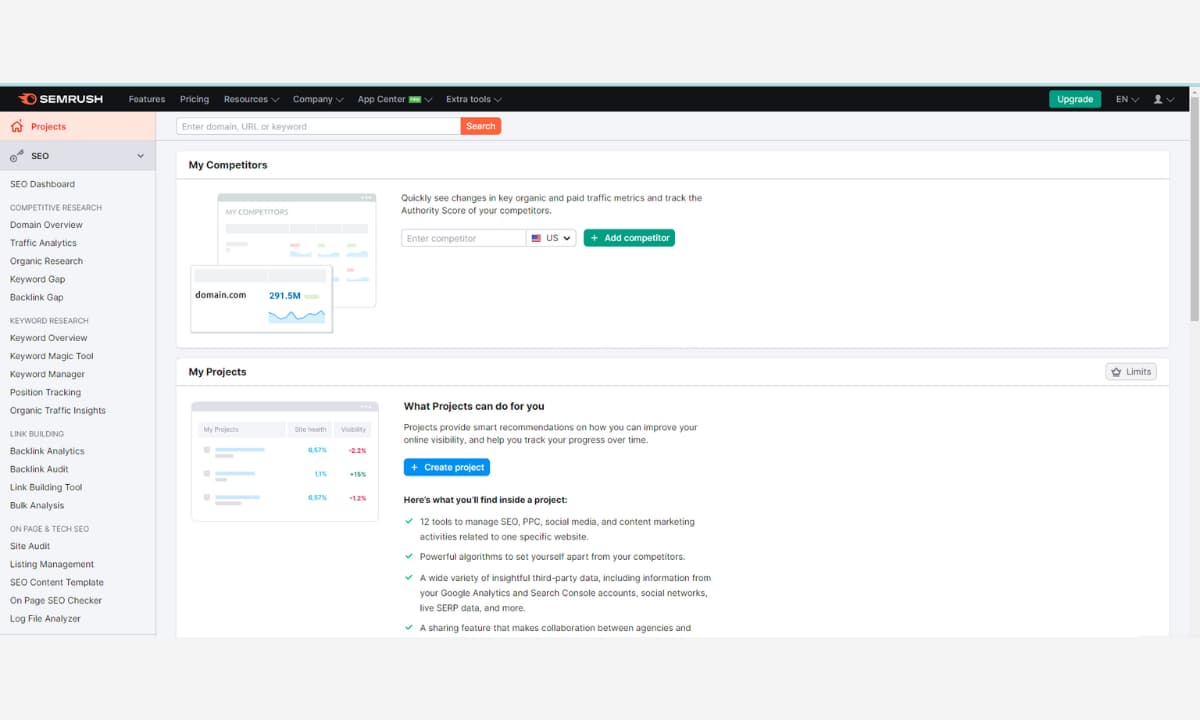This screenshot has width=1200, height=720.
Task: Open the Resources dropdown menu
Action: 251,99
